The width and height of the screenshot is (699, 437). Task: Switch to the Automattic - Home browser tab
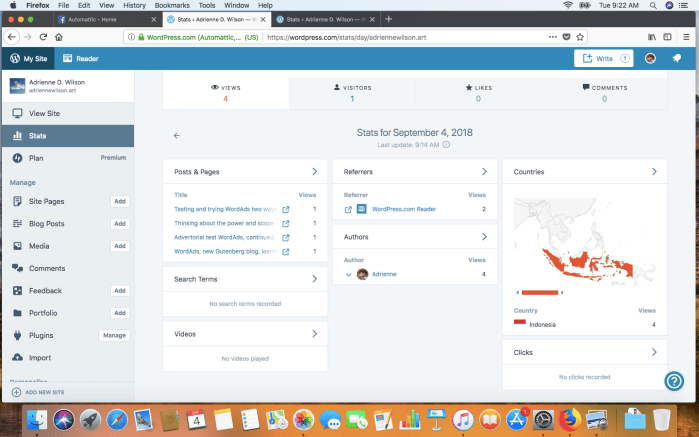[107, 19]
